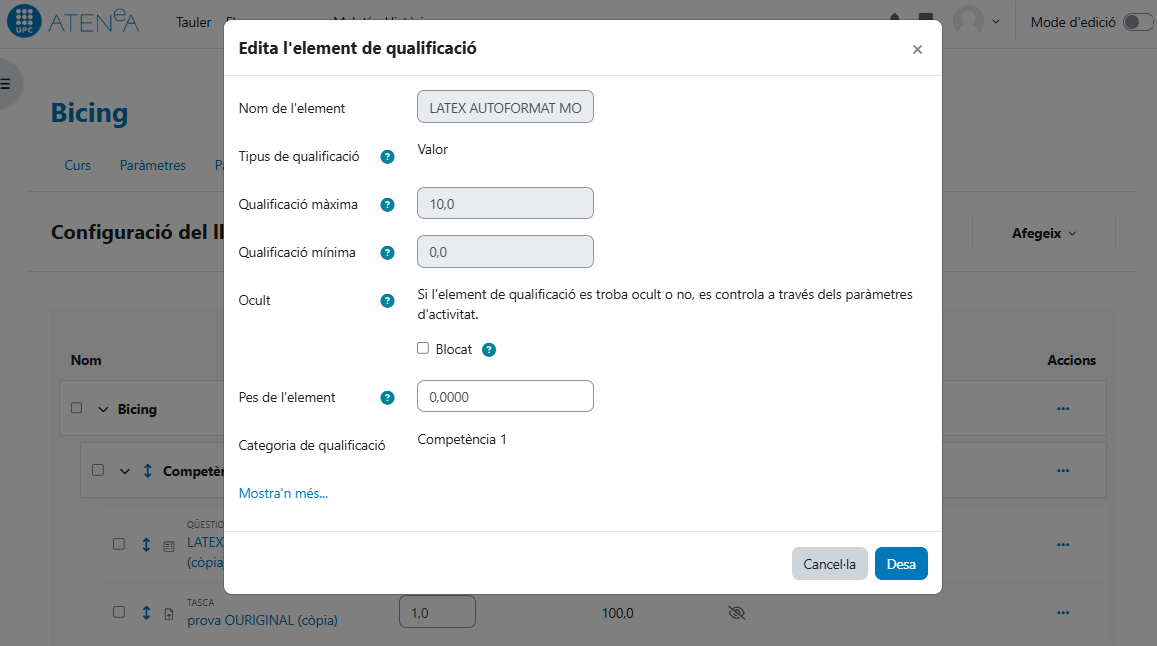
Task: Tick the checkbox for prova OURIGINAL row
Action: (x=119, y=612)
